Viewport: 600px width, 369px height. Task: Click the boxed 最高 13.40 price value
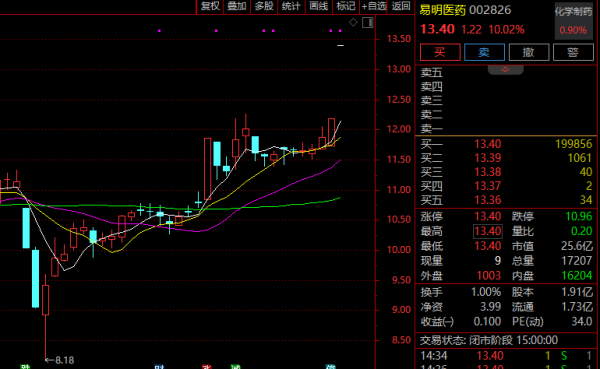pyautogui.click(x=488, y=231)
